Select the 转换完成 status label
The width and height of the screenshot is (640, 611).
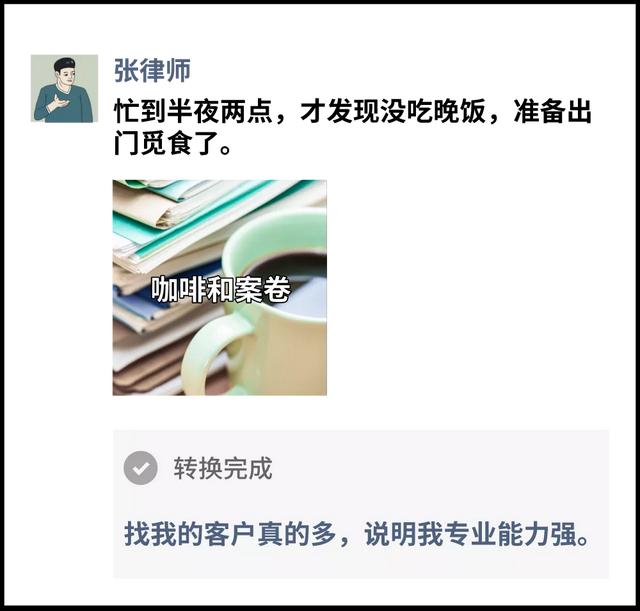(223, 468)
